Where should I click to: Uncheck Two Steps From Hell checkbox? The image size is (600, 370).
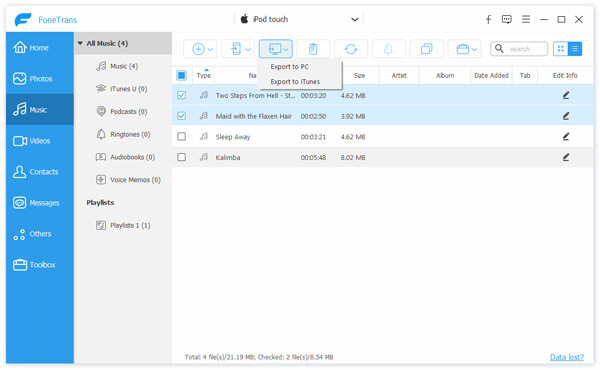pyautogui.click(x=181, y=95)
